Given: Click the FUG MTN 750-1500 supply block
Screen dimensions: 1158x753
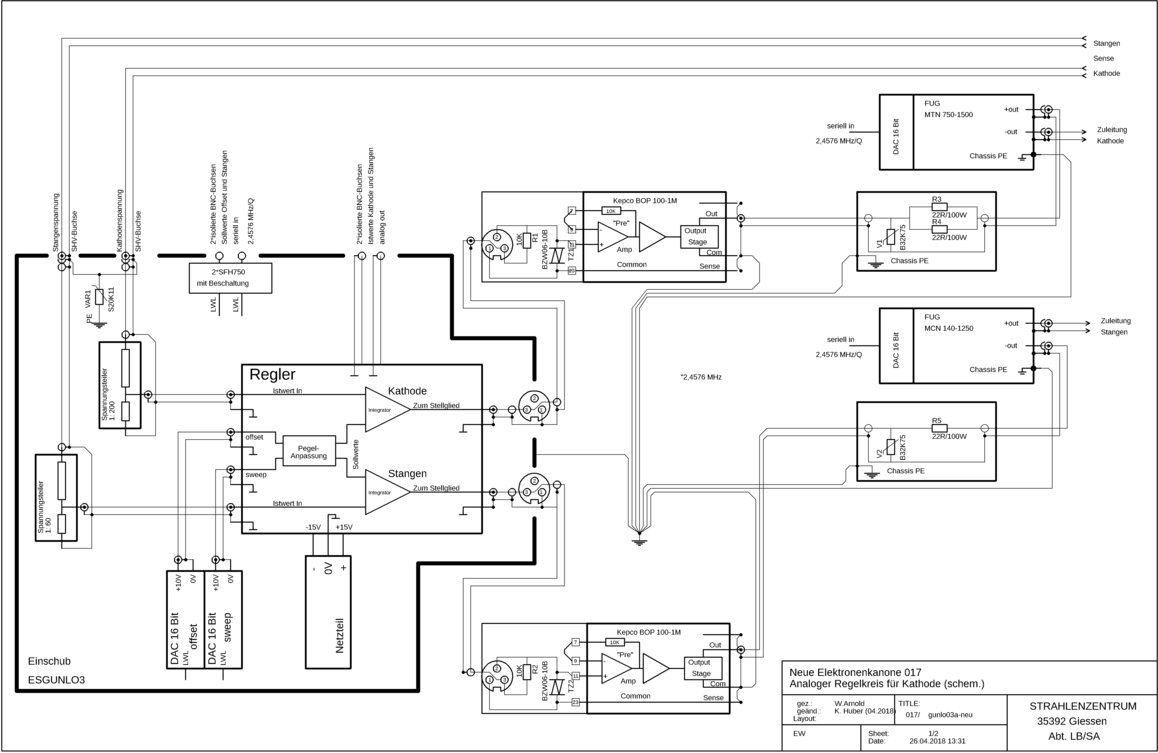Looking at the screenshot, I should (956, 132).
